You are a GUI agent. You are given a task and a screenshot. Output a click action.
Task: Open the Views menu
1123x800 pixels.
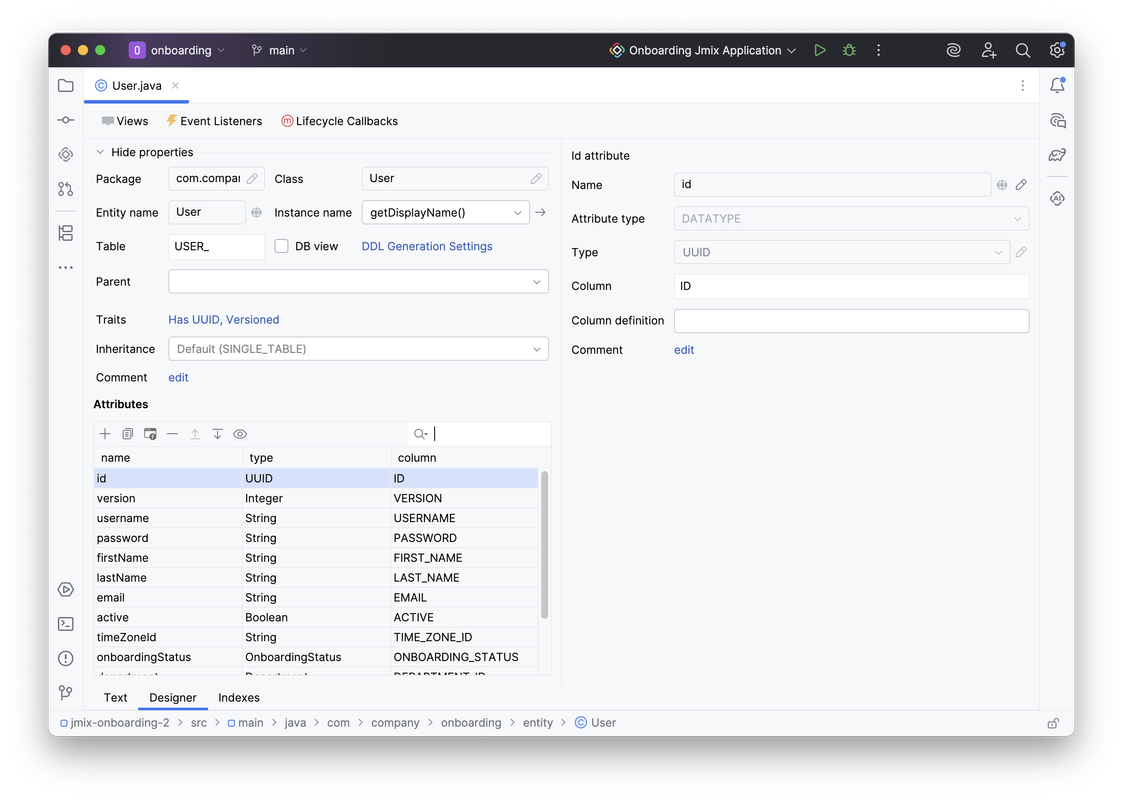coord(125,121)
